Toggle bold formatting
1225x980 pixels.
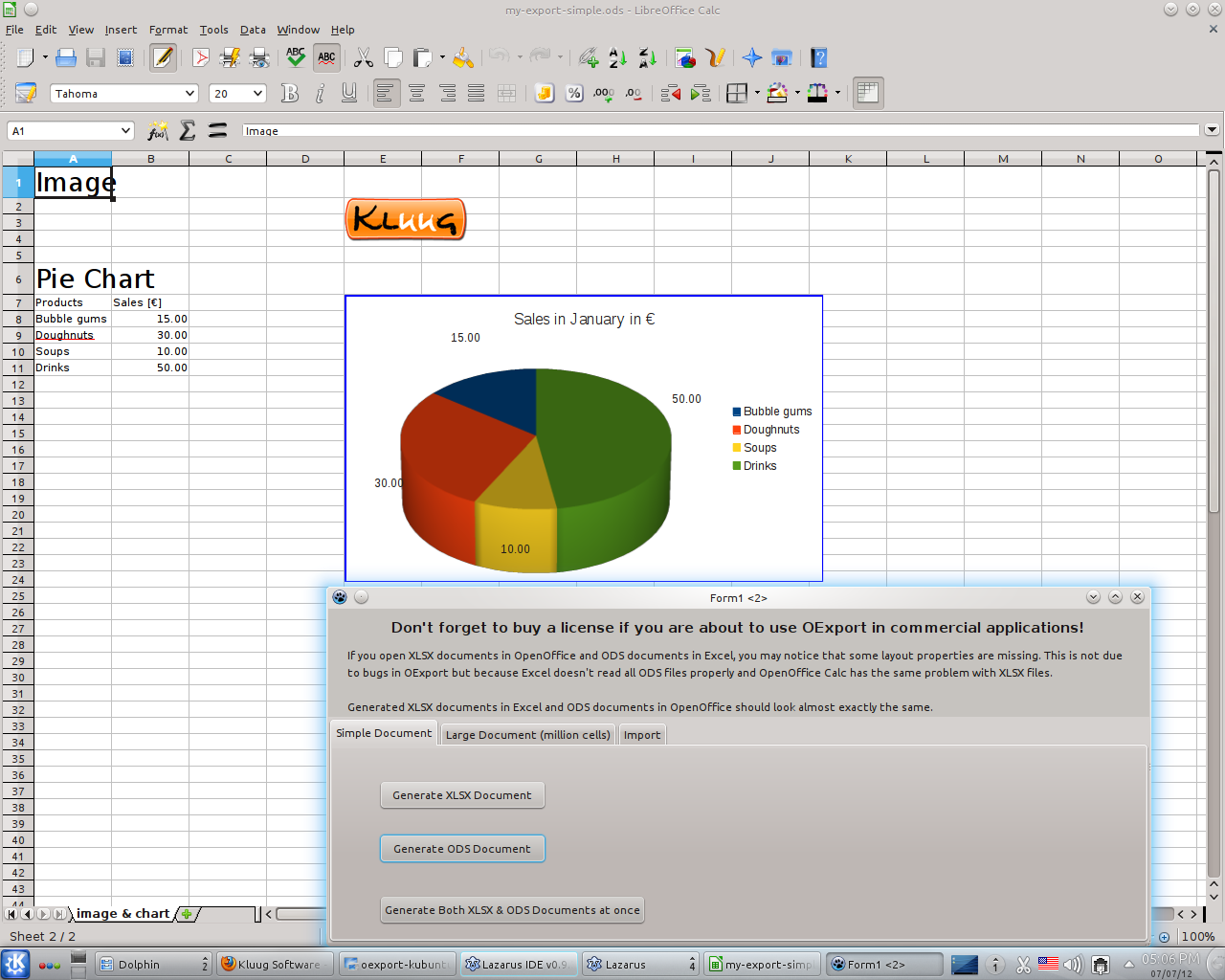[290, 93]
